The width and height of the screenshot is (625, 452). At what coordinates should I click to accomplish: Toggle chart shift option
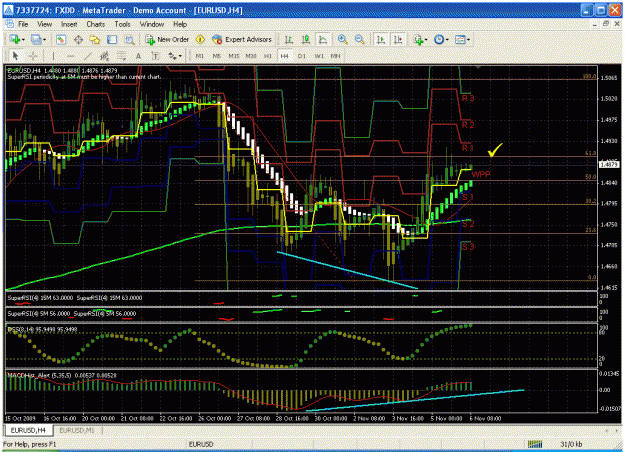(x=398, y=39)
